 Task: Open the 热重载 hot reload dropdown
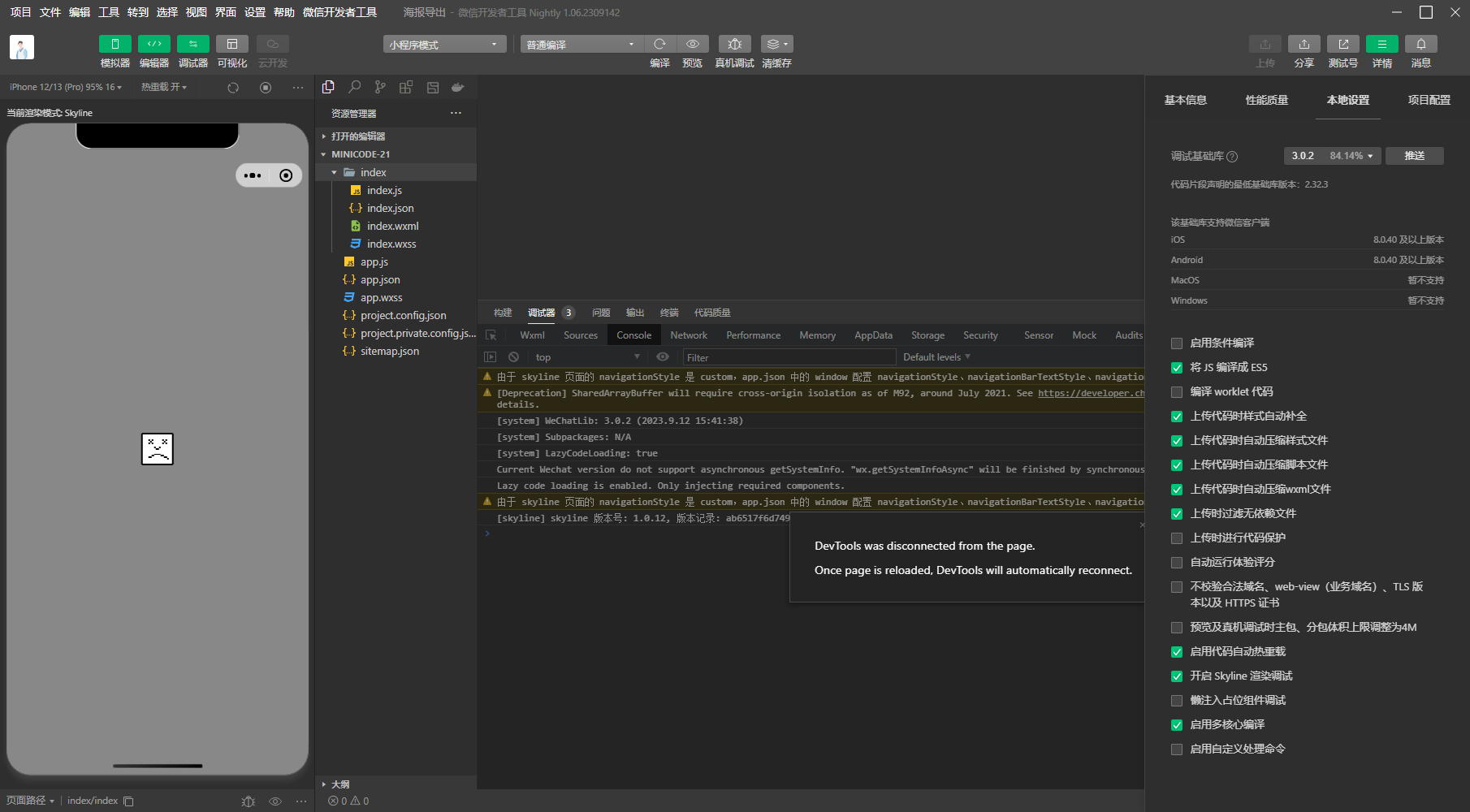(x=164, y=87)
